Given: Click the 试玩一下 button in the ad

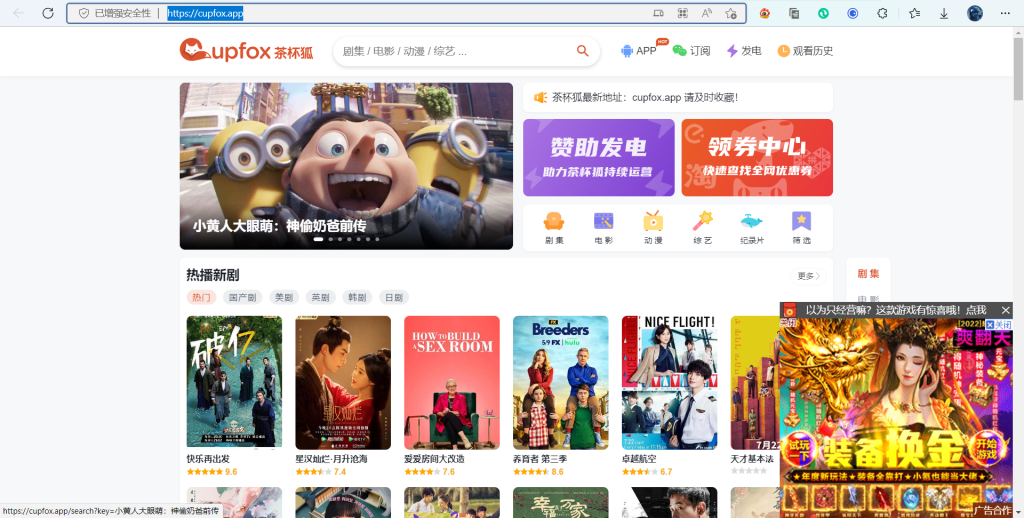Looking at the screenshot, I should point(799,447).
